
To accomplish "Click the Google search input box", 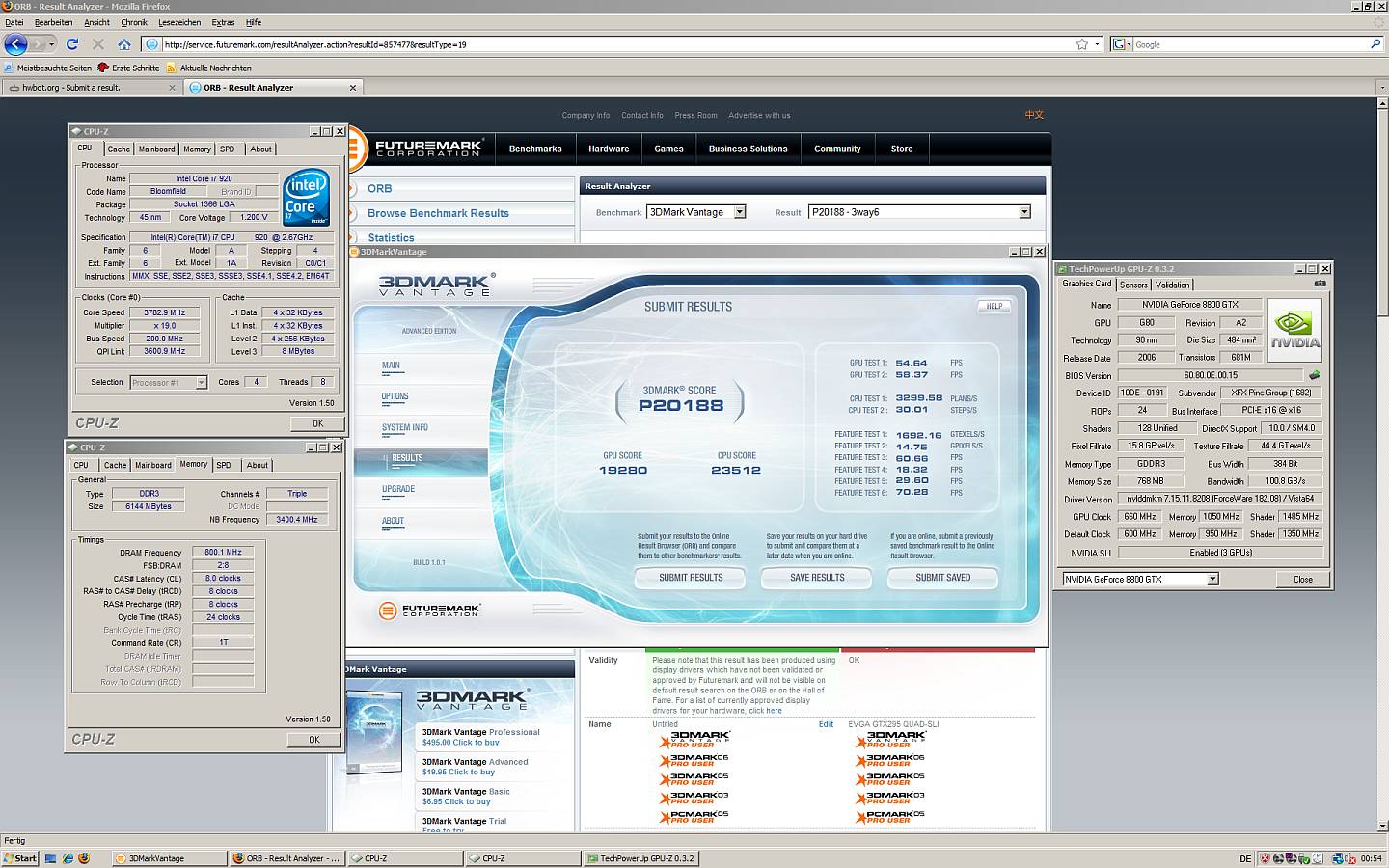I will click(1250, 44).
